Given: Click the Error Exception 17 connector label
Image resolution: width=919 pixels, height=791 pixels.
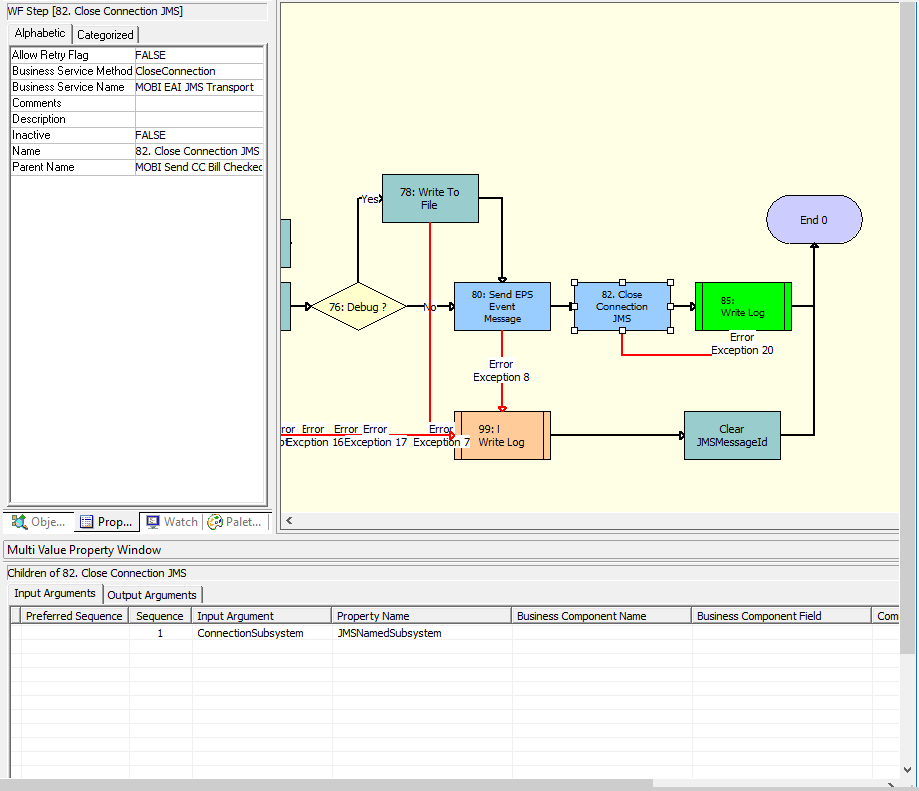Looking at the screenshot, I should point(375,436).
